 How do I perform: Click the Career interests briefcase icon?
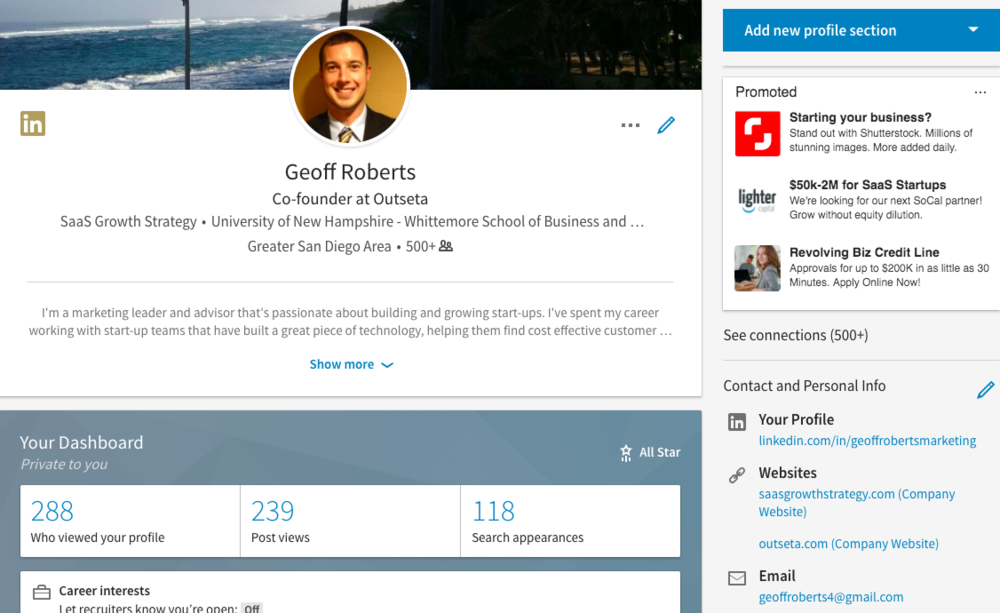point(41,592)
